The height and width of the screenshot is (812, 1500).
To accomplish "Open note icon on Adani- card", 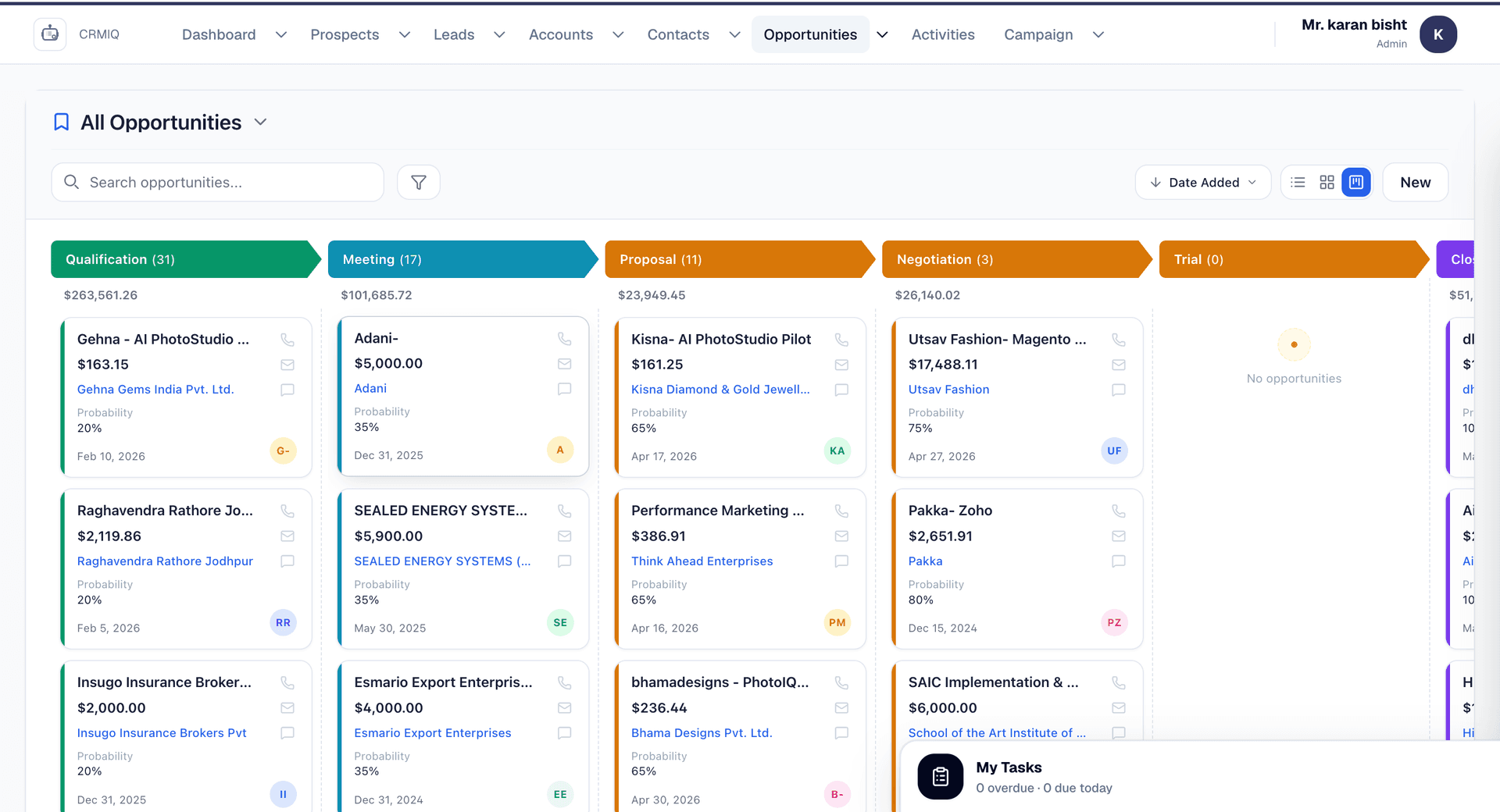I will [x=565, y=389].
